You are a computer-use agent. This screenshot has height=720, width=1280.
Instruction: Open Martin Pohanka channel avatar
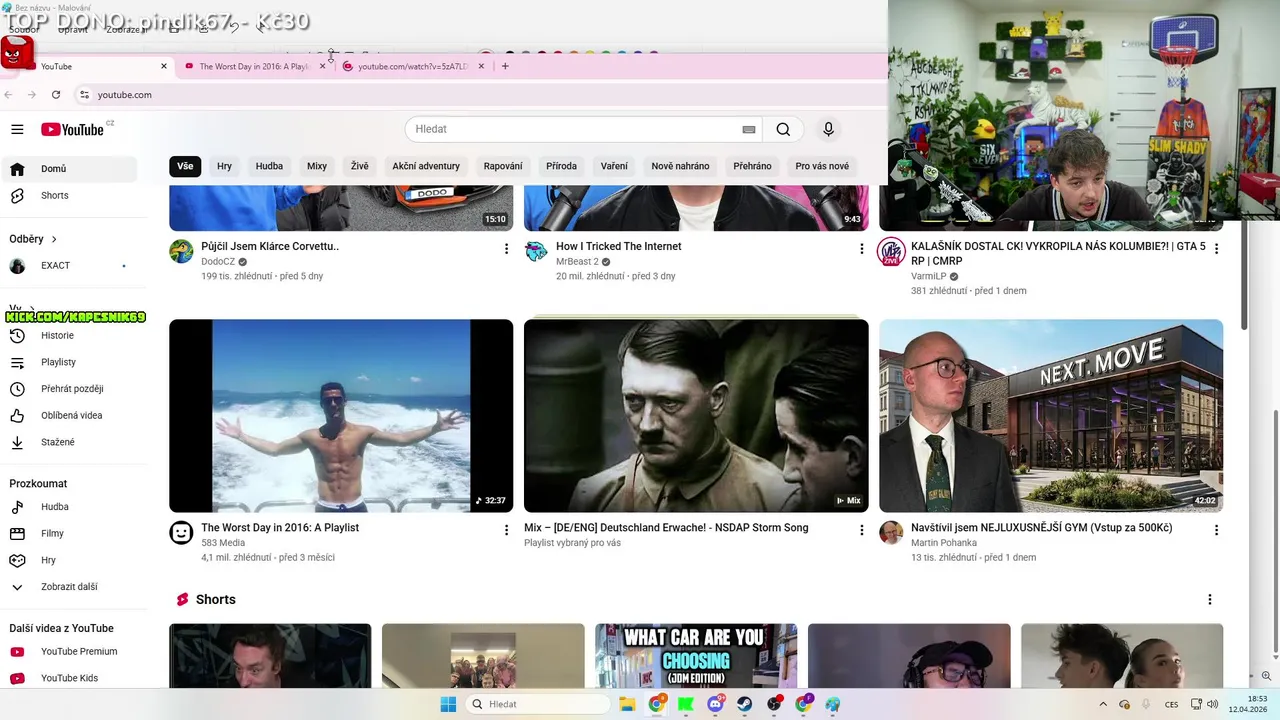pyautogui.click(x=891, y=533)
